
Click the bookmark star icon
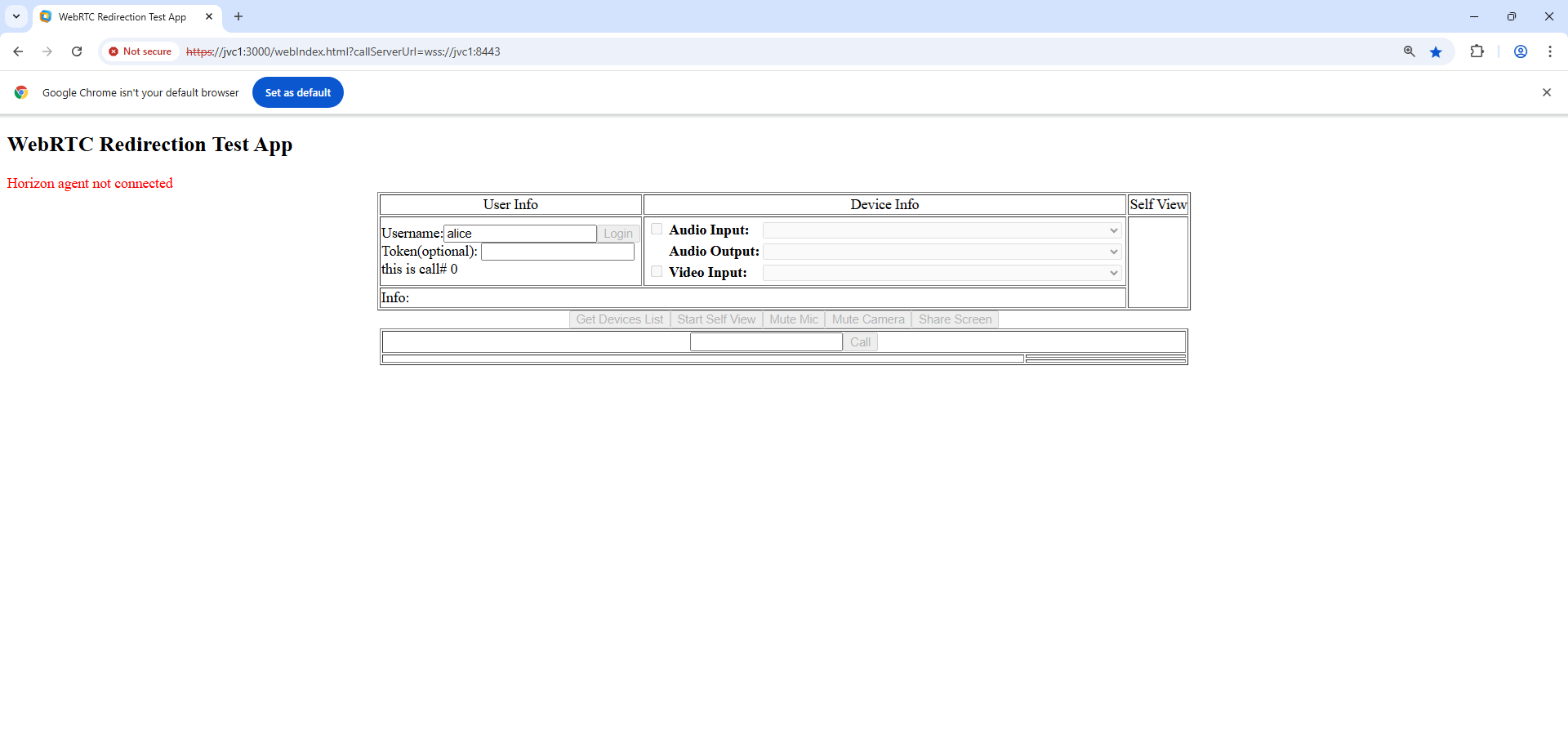(x=1436, y=51)
